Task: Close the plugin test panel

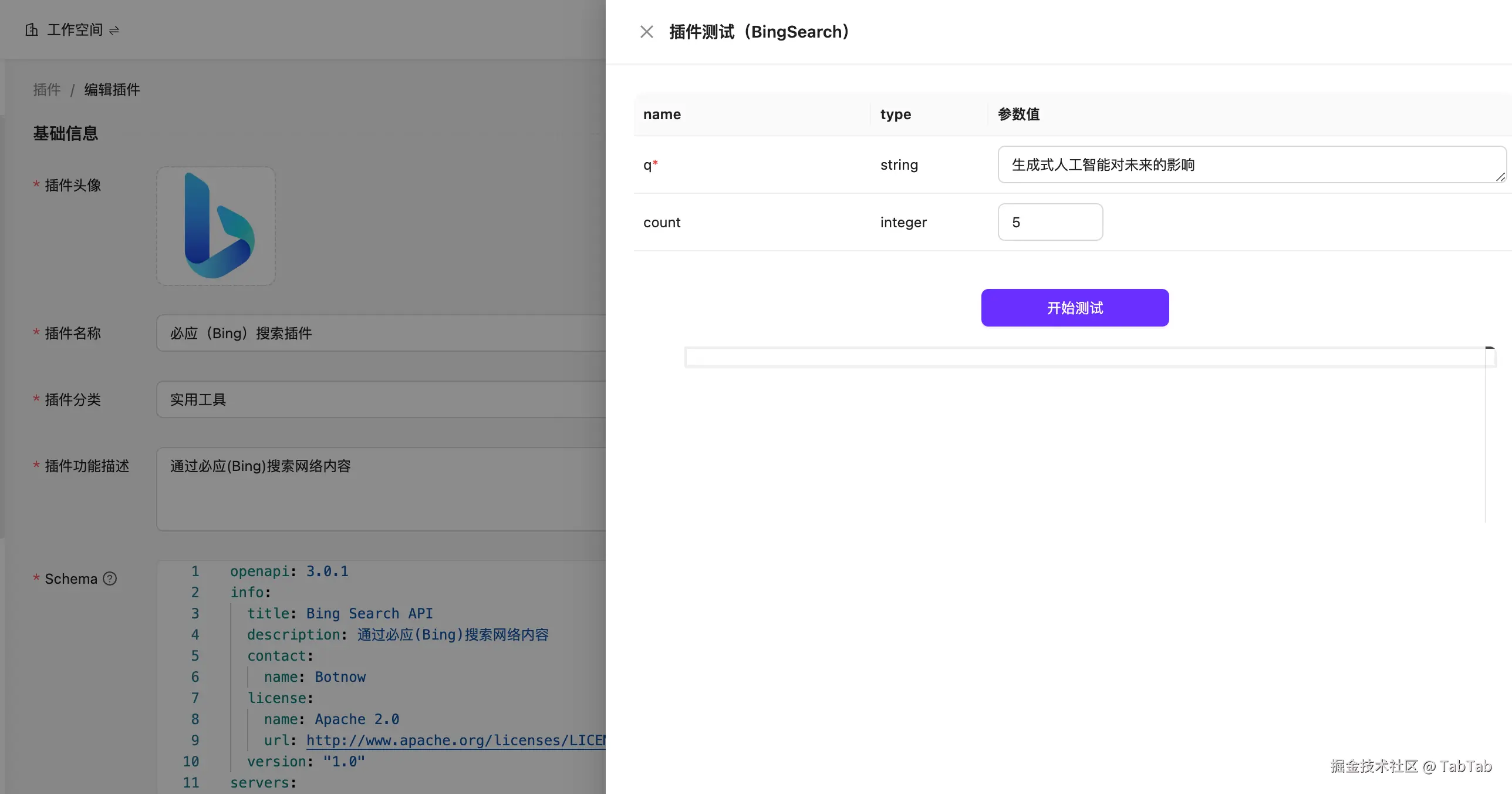Action: click(646, 32)
